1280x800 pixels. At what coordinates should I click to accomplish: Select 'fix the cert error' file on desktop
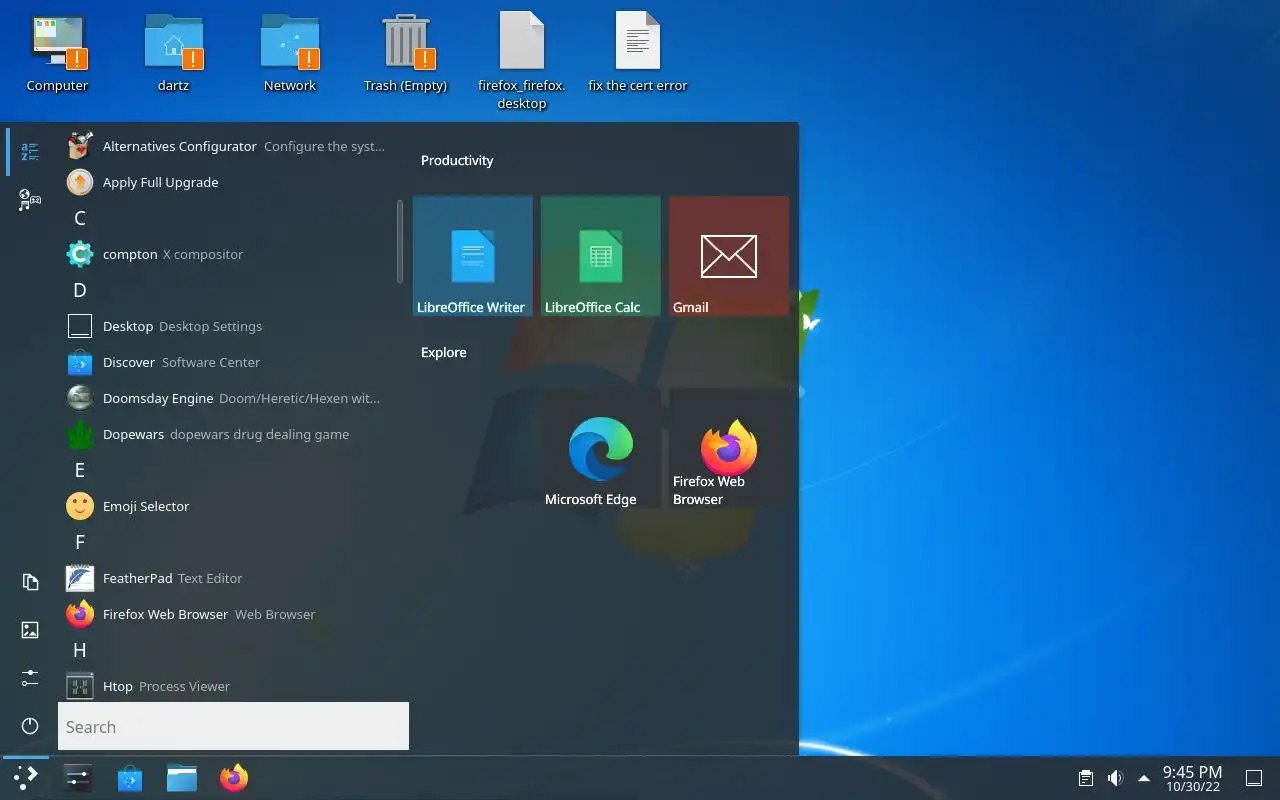click(x=638, y=52)
